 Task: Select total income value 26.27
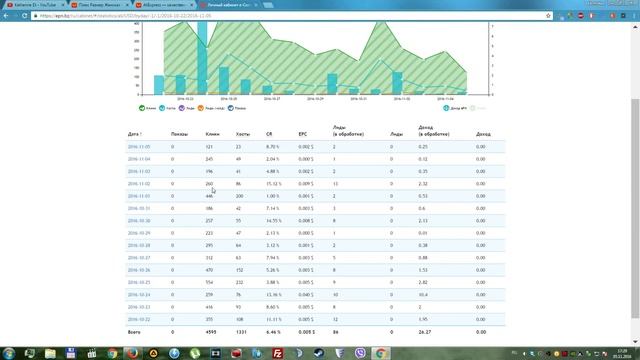pos(424,332)
